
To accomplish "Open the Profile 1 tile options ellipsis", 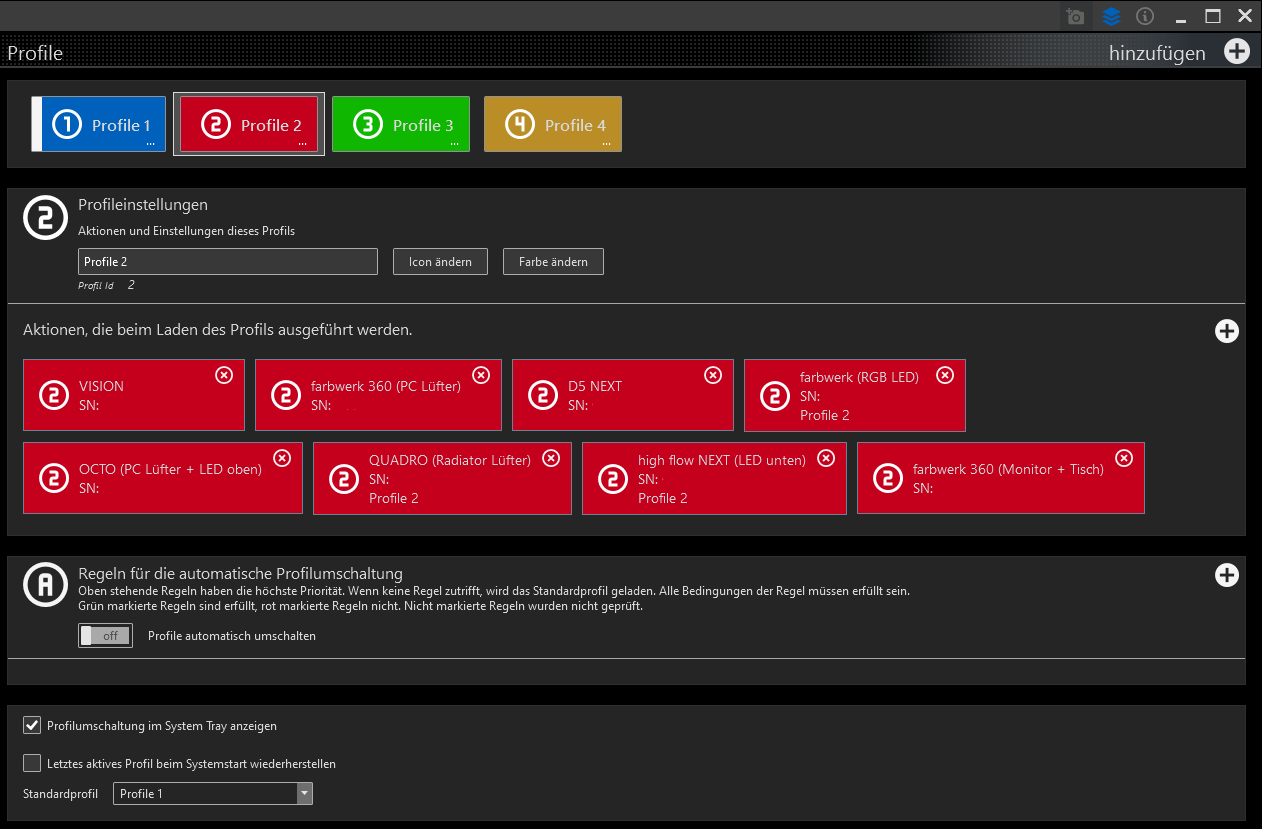I will coord(150,144).
